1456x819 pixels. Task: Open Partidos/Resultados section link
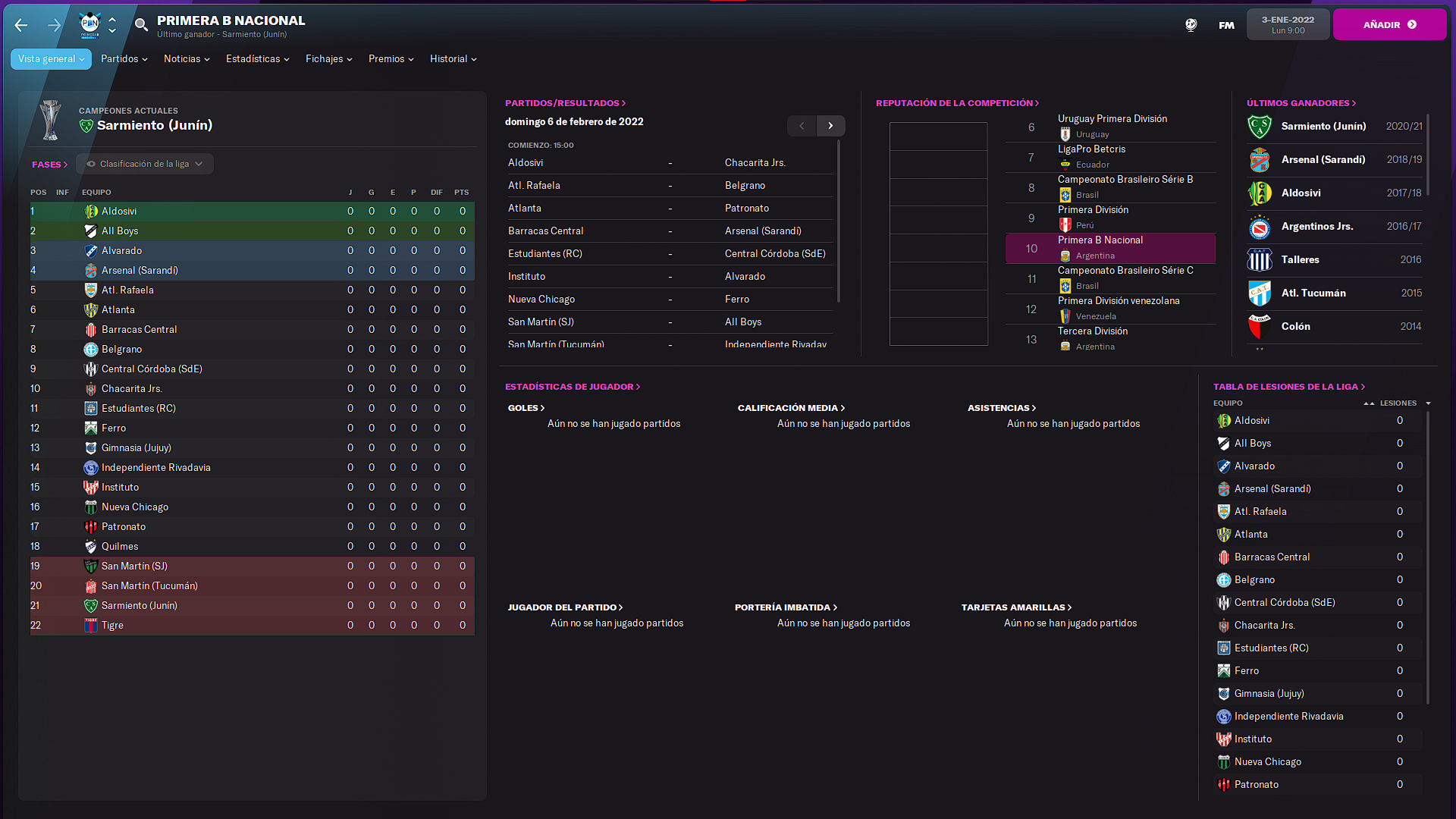tap(565, 103)
